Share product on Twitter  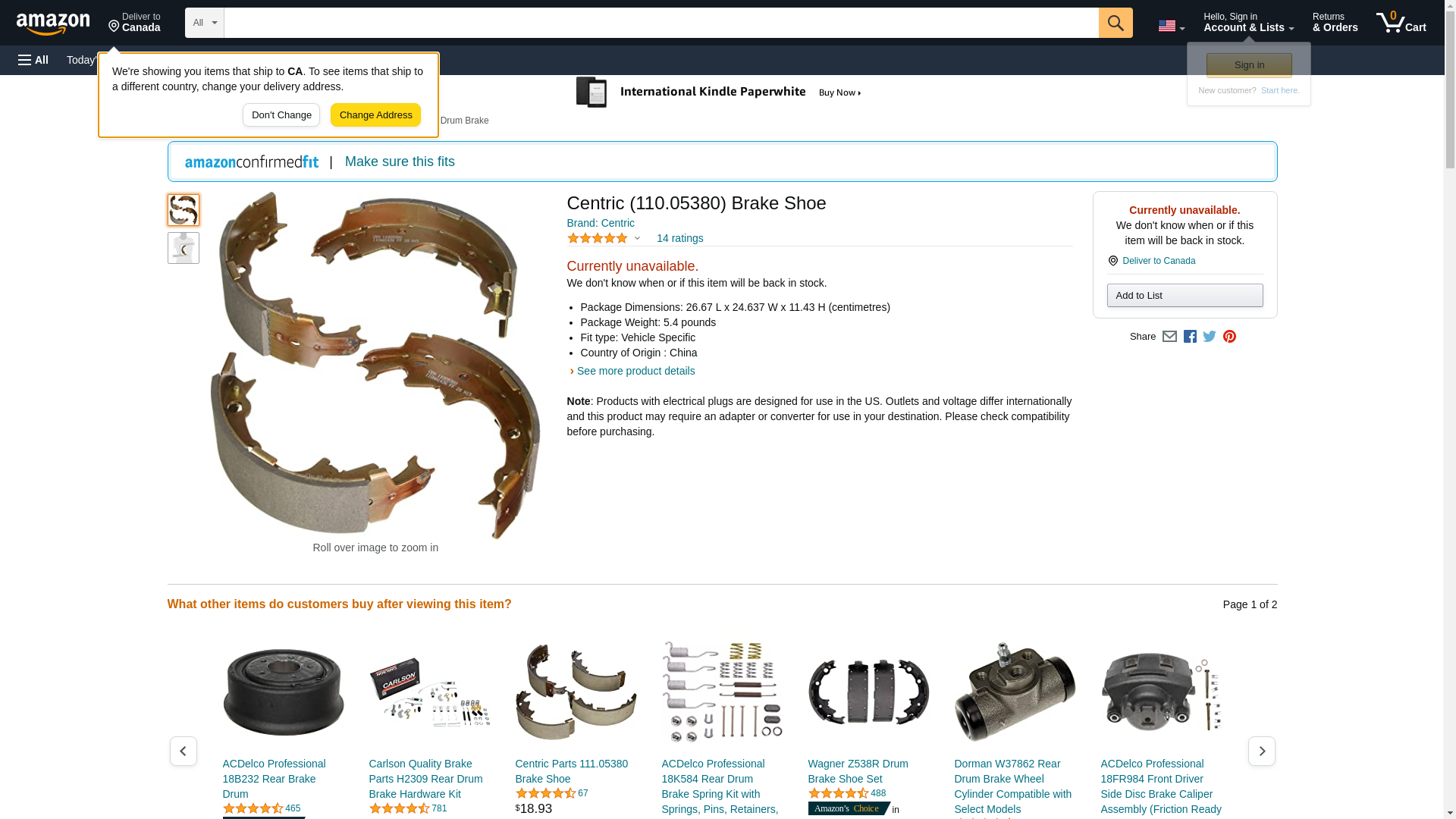(x=1210, y=337)
